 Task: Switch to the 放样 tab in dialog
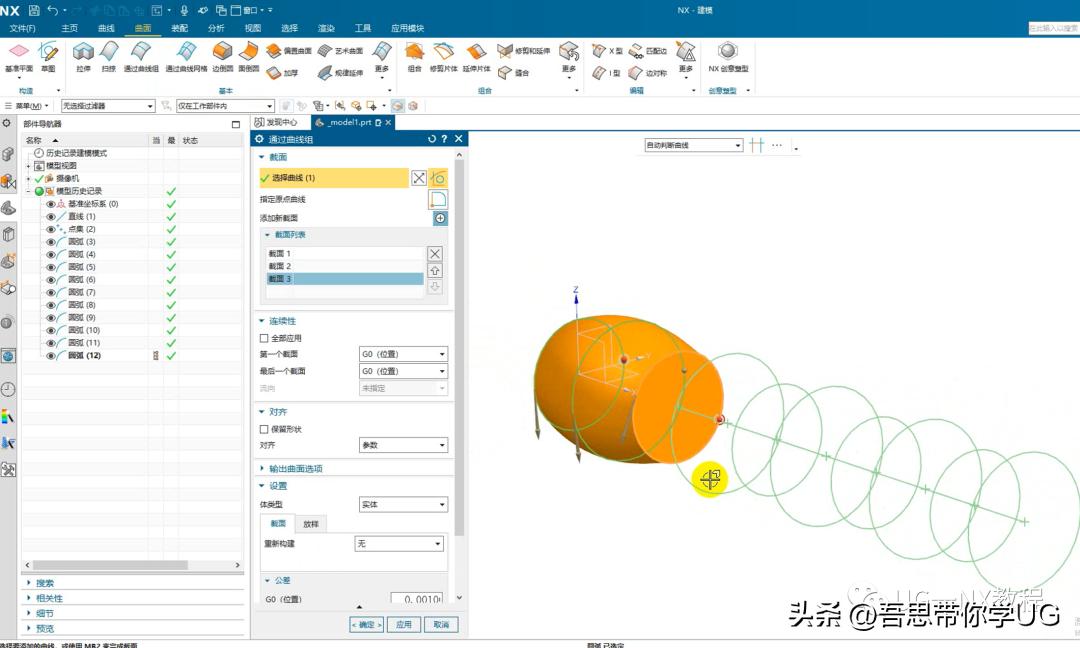[x=313, y=523]
